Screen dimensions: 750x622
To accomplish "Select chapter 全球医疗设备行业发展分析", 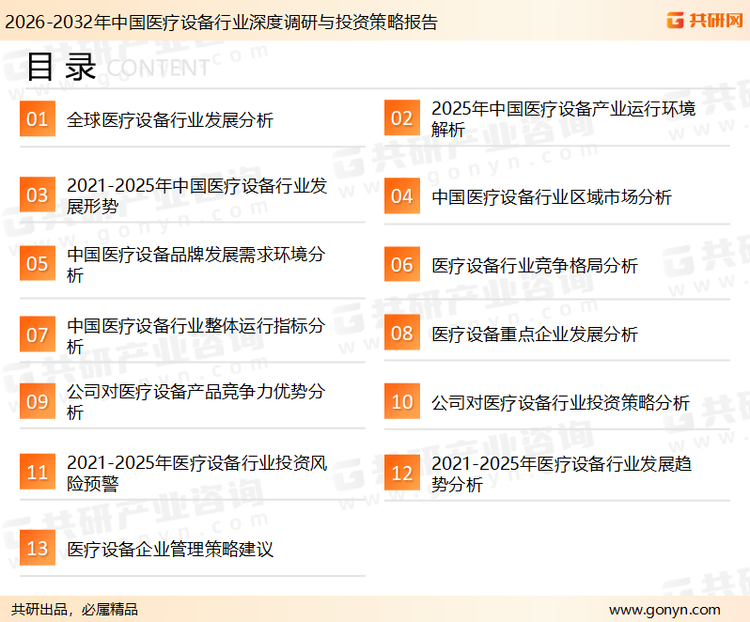I will (170, 120).
